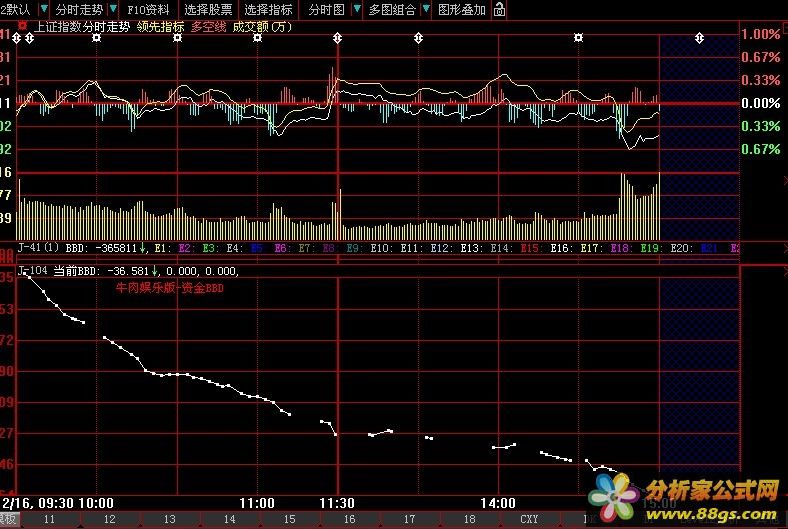Switch to bottom tab 13
The width and height of the screenshot is (788, 529).
point(170,519)
